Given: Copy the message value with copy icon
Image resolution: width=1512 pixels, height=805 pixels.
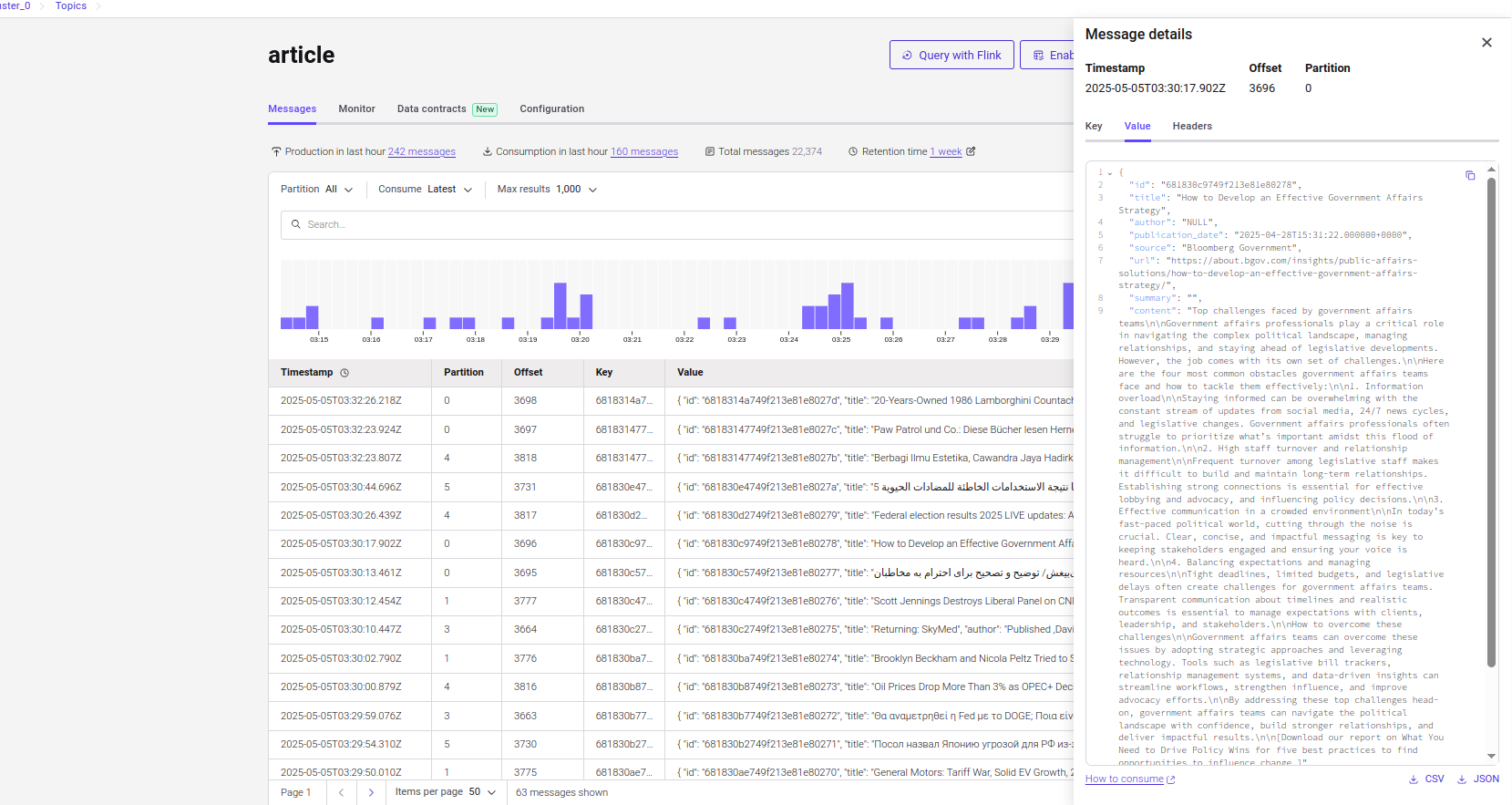Looking at the screenshot, I should (x=1470, y=175).
